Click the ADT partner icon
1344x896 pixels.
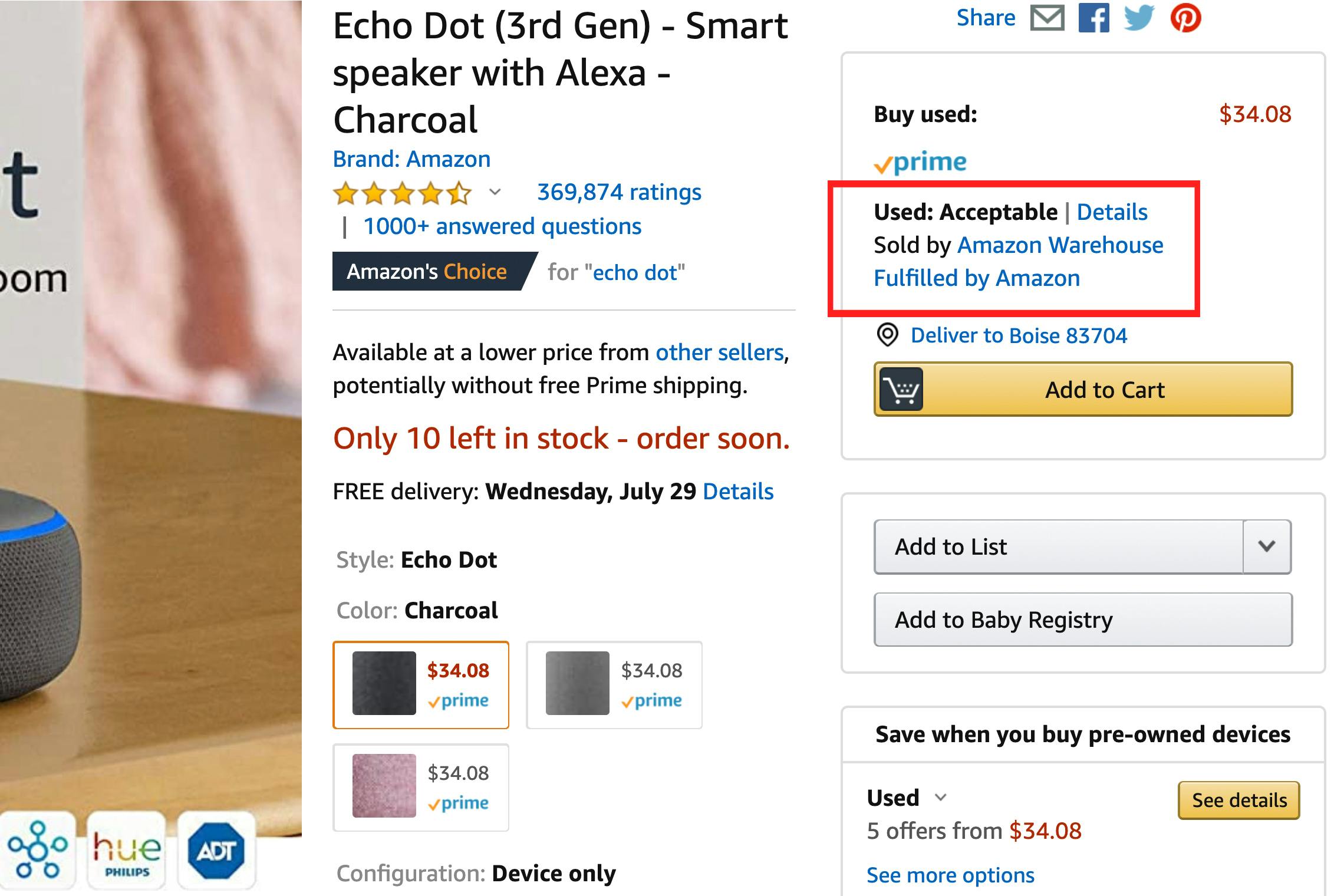[x=216, y=851]
